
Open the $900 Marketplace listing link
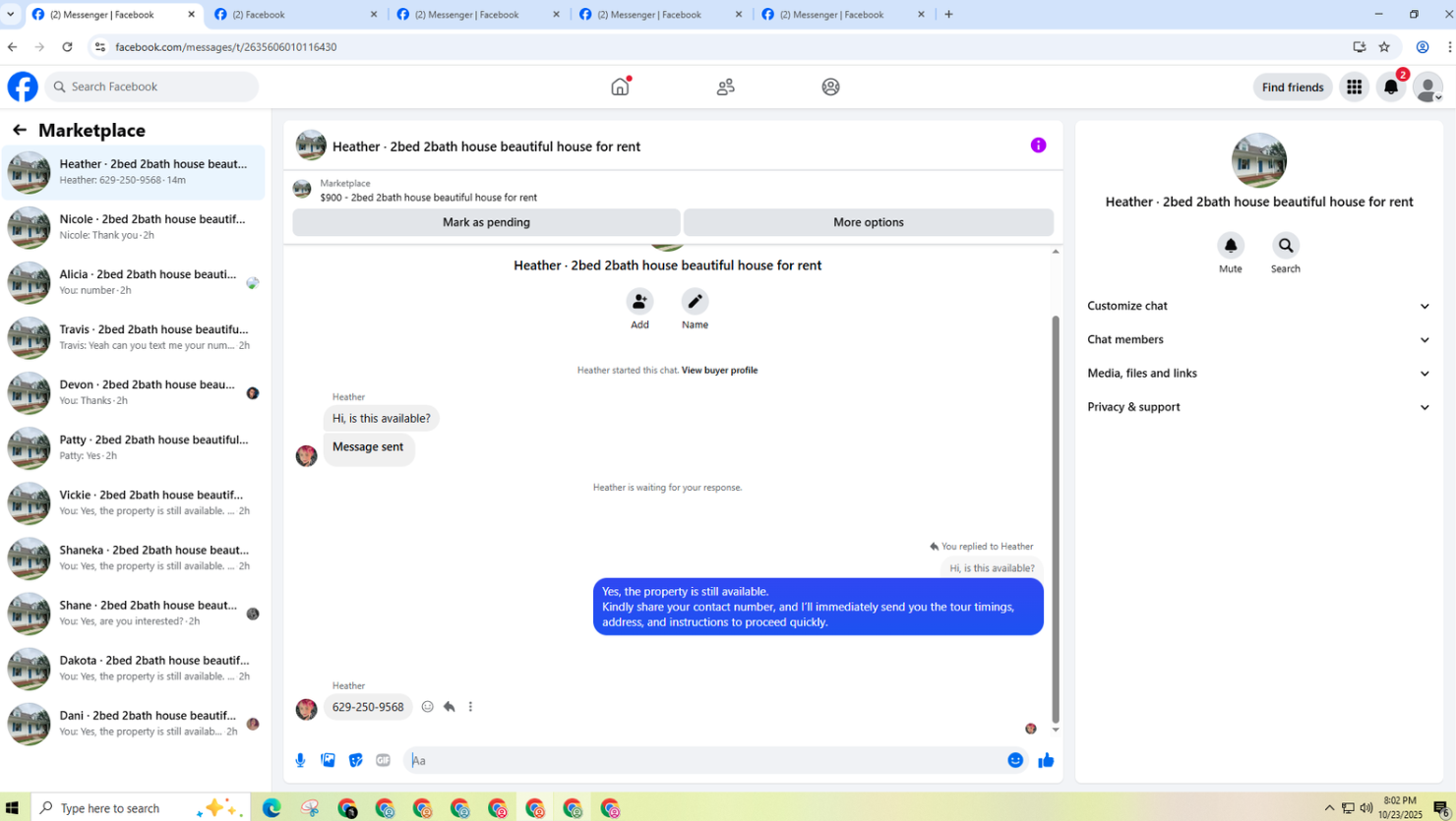tap(428, 198)
